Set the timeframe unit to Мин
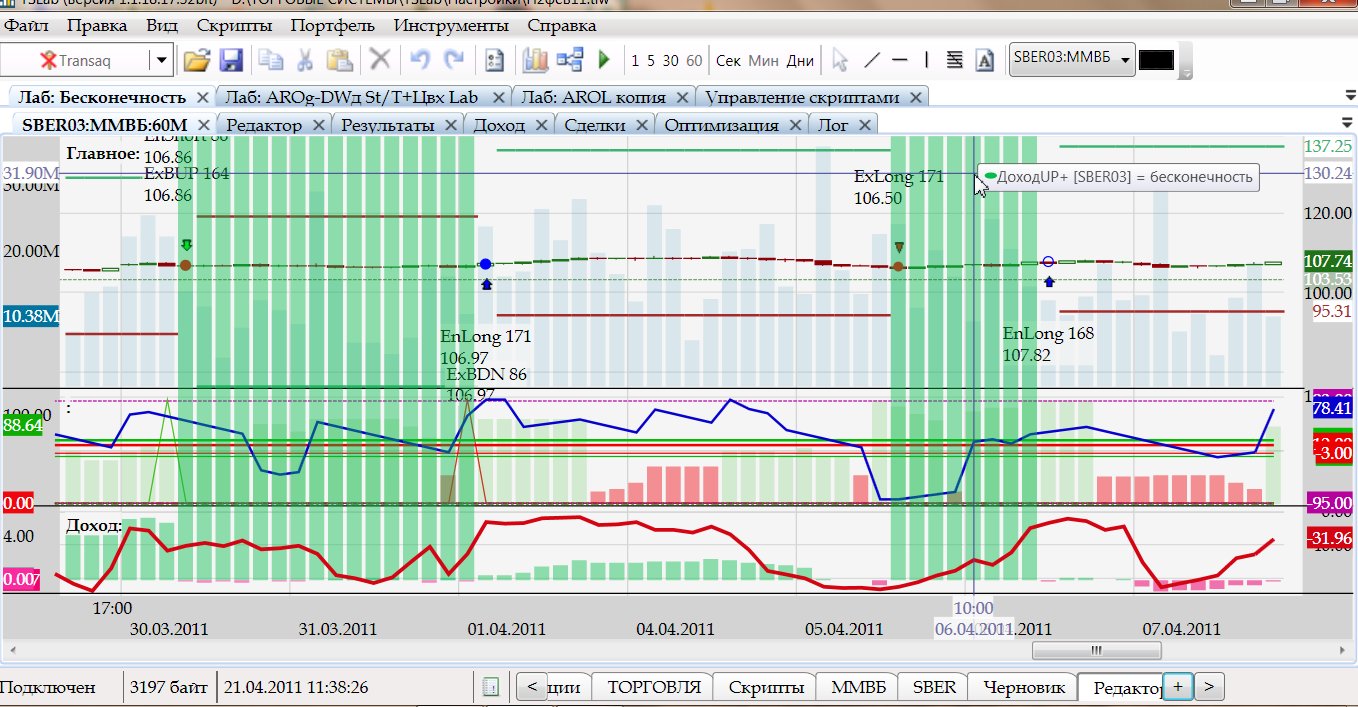Screen dimensions: 1358x707 click(x=763, y=60)
